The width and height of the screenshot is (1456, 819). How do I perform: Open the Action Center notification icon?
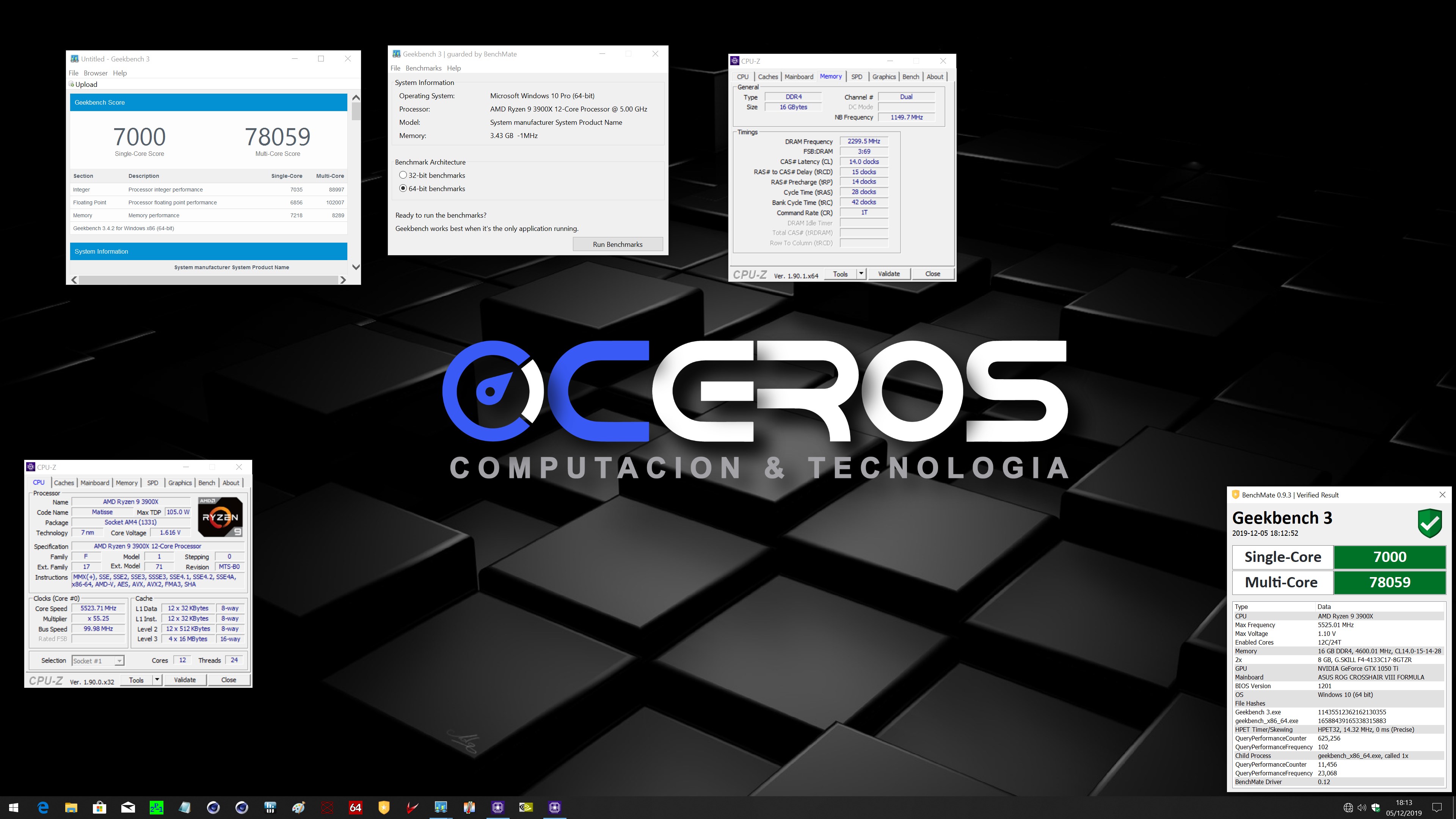pos(1437,808)
